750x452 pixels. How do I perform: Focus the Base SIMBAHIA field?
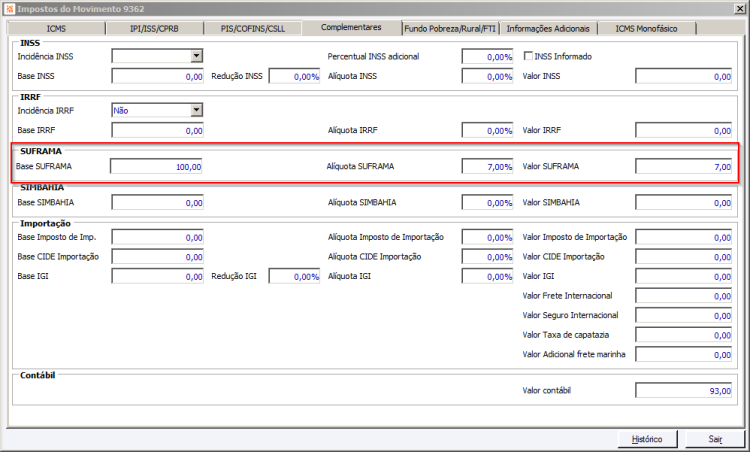click(x=157, y=202)
